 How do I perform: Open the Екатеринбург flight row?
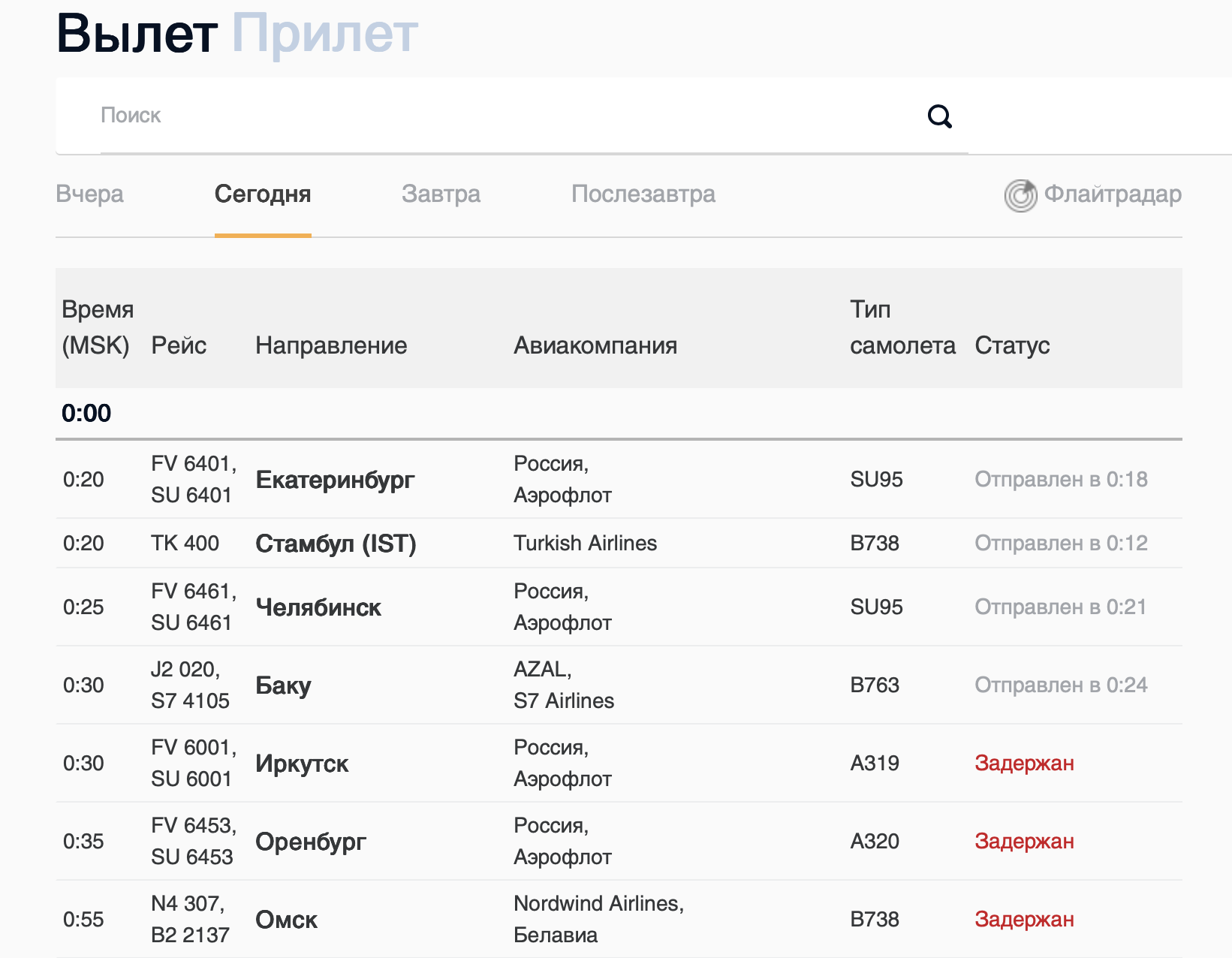tap(335, 480)
